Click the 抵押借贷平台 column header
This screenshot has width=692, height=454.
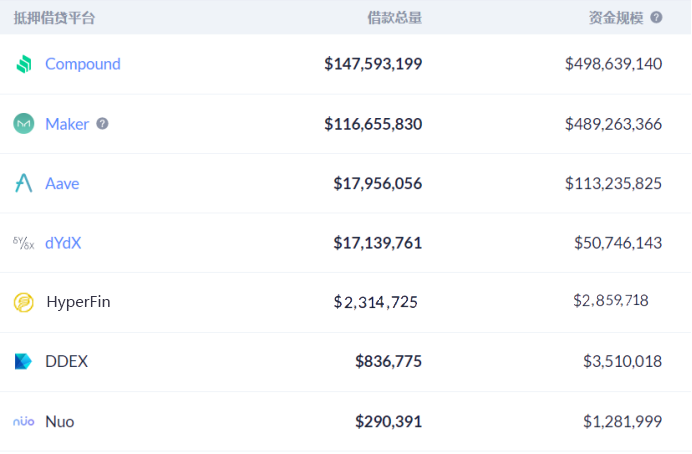pos(54,18)
